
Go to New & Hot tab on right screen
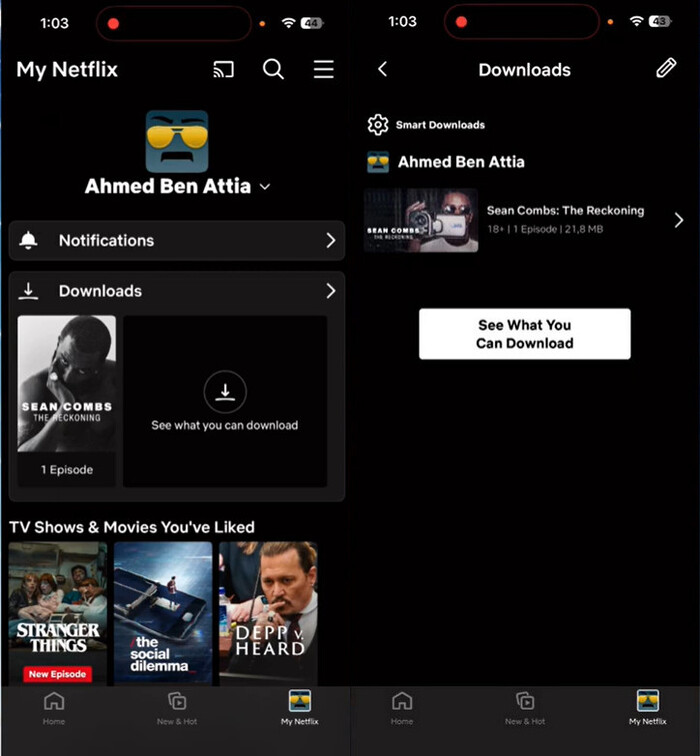point(525,708)
